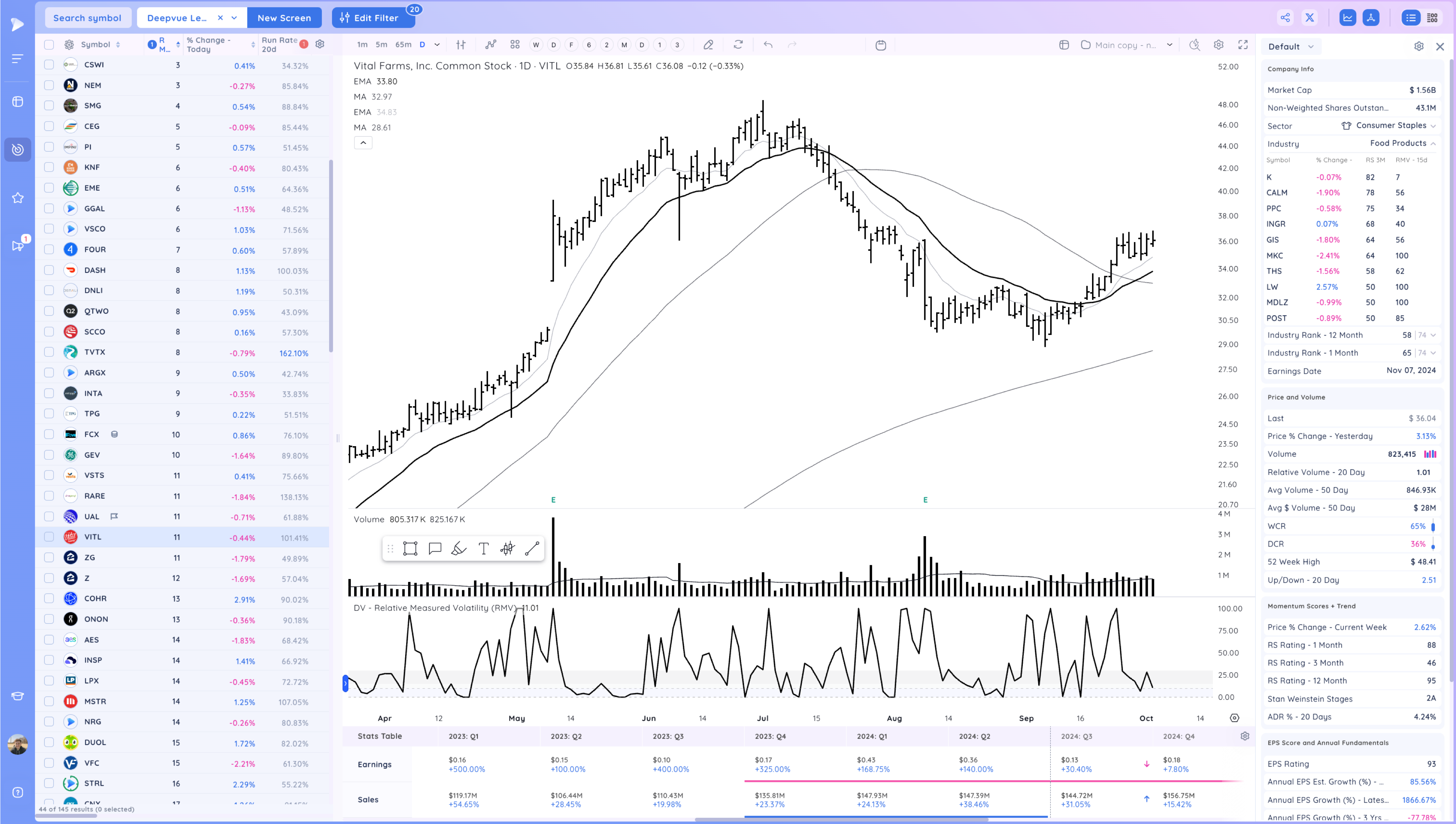1456x824 pixels.
Task: Select the highlighter drawing tool
Action: coord(458,548)
